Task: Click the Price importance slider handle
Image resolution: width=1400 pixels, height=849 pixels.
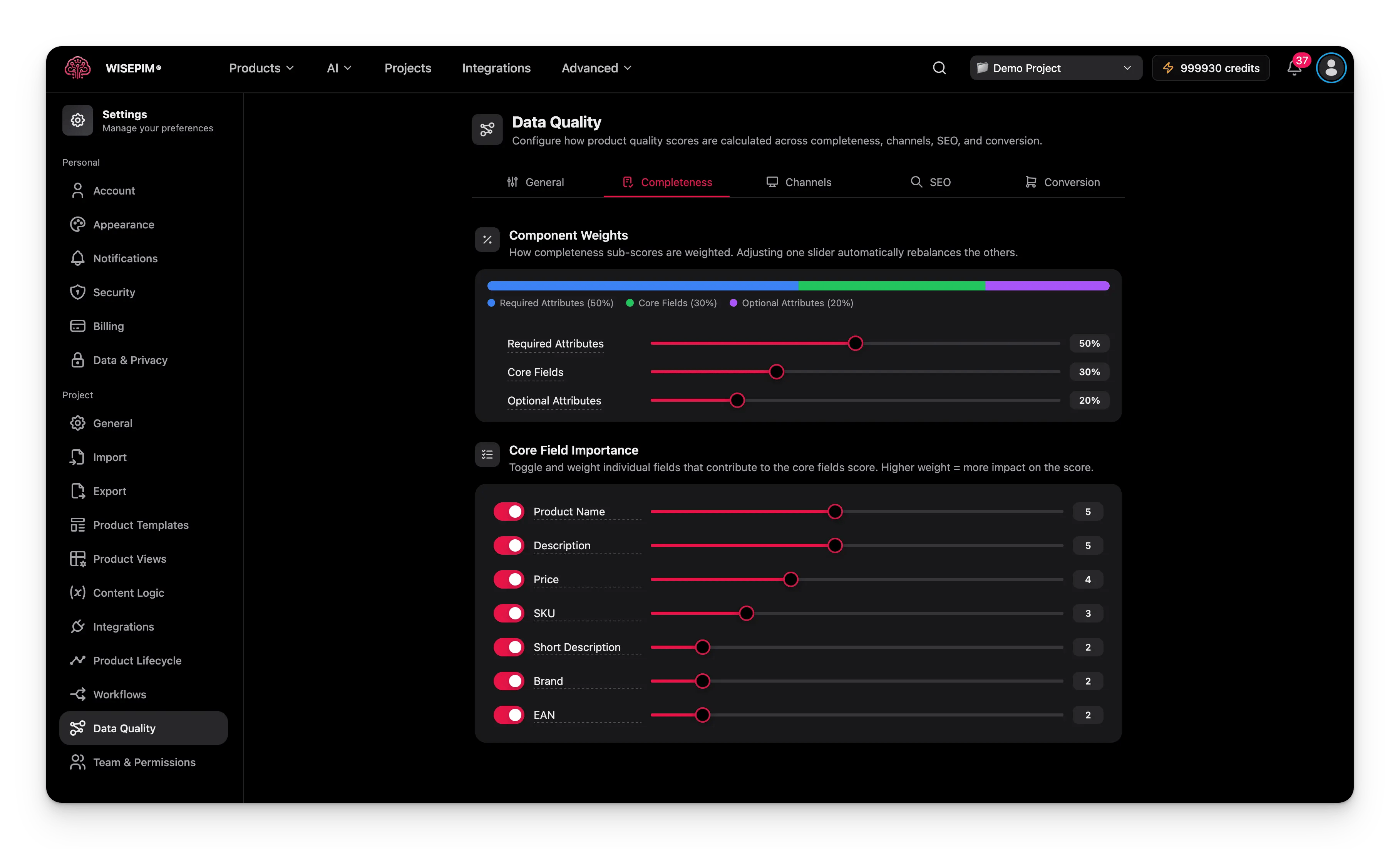Action: [x=790, y=580]
